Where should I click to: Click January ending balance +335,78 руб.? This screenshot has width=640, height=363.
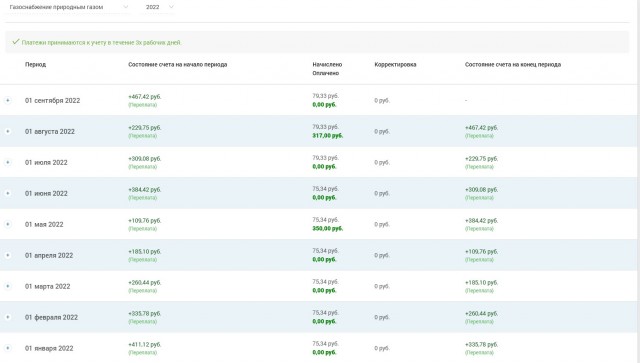click(481, 345)
